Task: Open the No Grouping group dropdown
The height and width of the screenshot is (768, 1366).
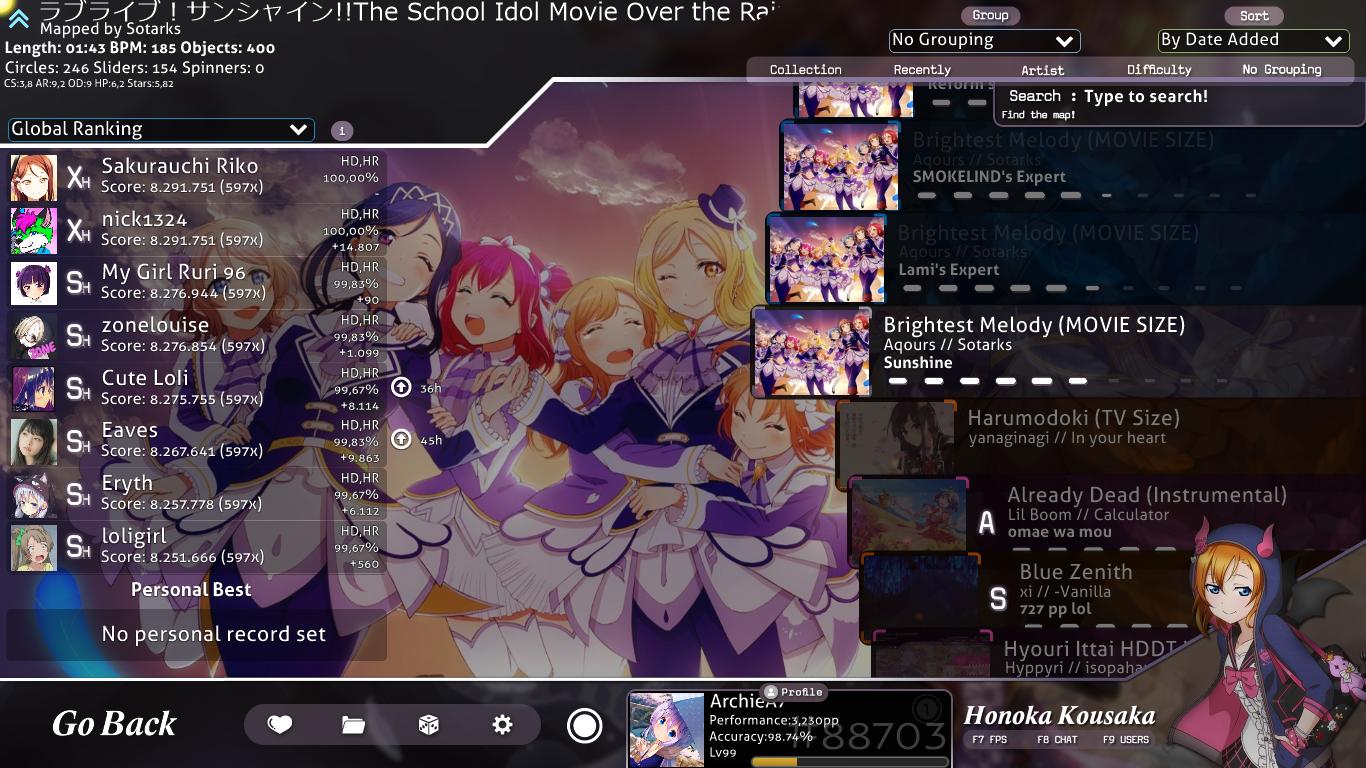Action: 984,41
